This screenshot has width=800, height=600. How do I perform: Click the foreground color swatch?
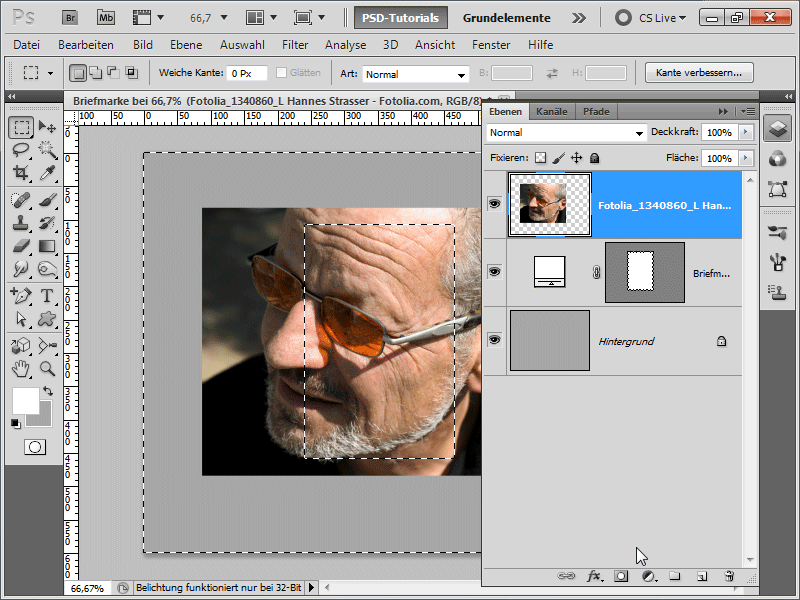click(25, 401)
